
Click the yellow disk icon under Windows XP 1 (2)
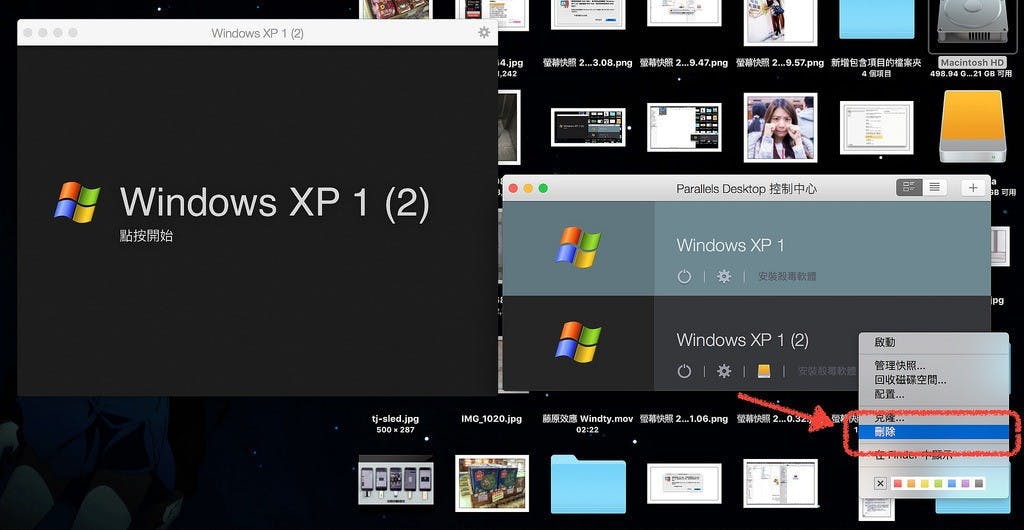pos(764,371)
